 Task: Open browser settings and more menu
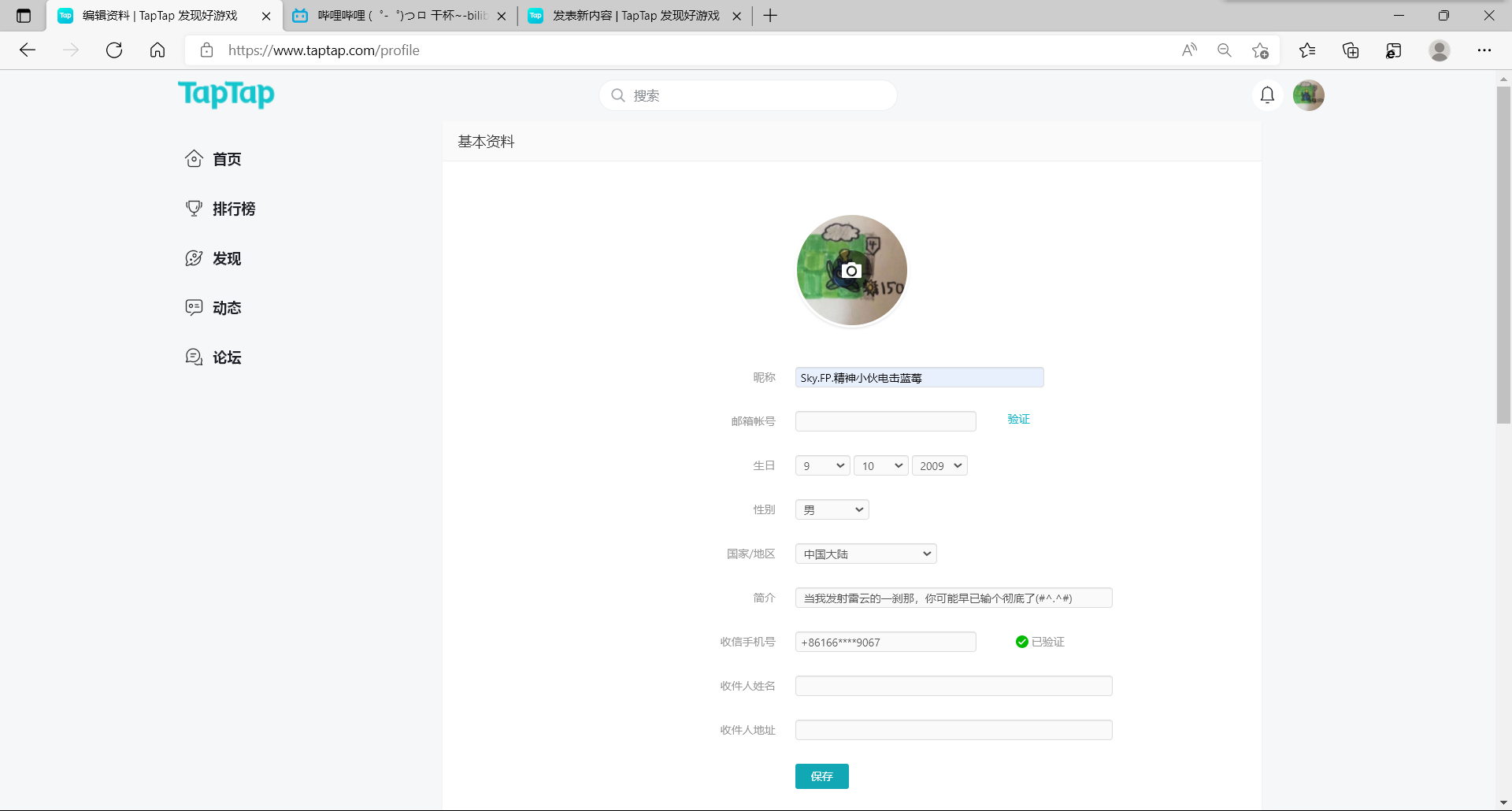1484,50
